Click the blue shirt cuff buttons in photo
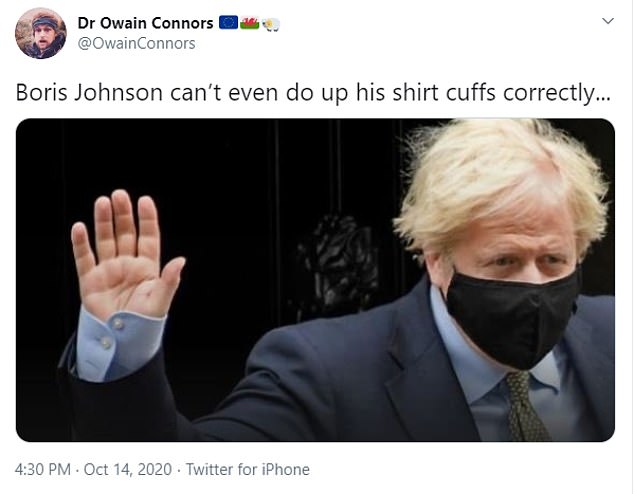The height and width of the screenshot is (494, 634). point(112,333)
